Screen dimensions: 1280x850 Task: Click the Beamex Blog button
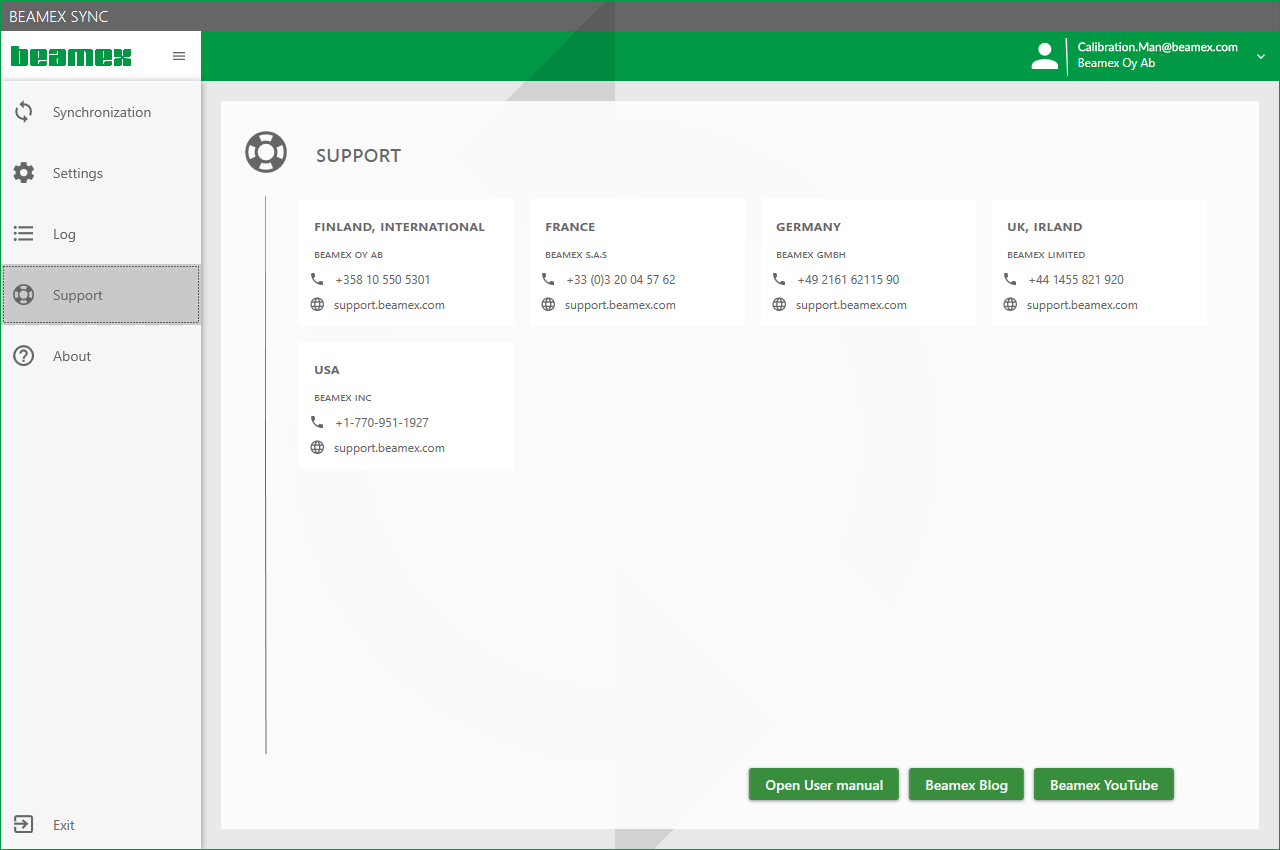pyautogui.click(x=966, y=785)
